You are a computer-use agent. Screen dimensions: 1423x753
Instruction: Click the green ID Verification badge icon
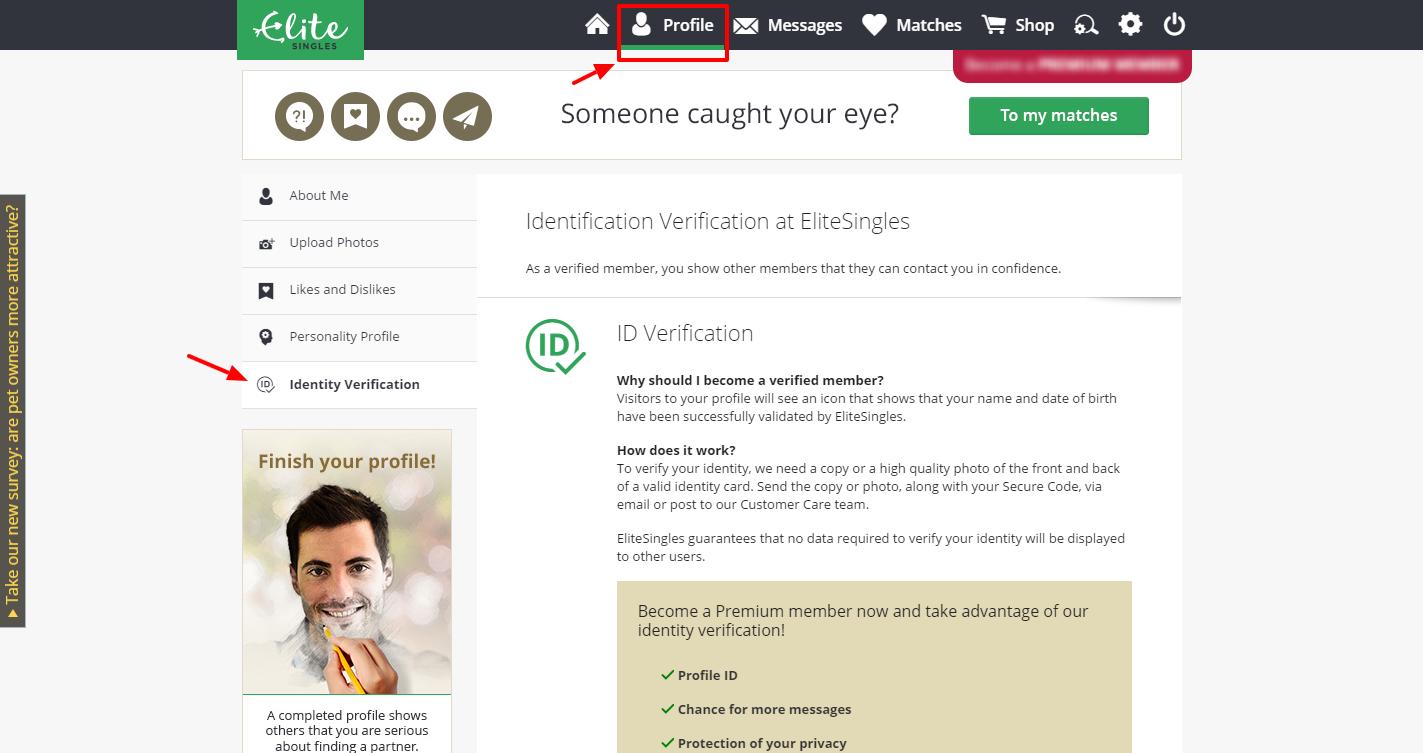(x=555, y=347)
